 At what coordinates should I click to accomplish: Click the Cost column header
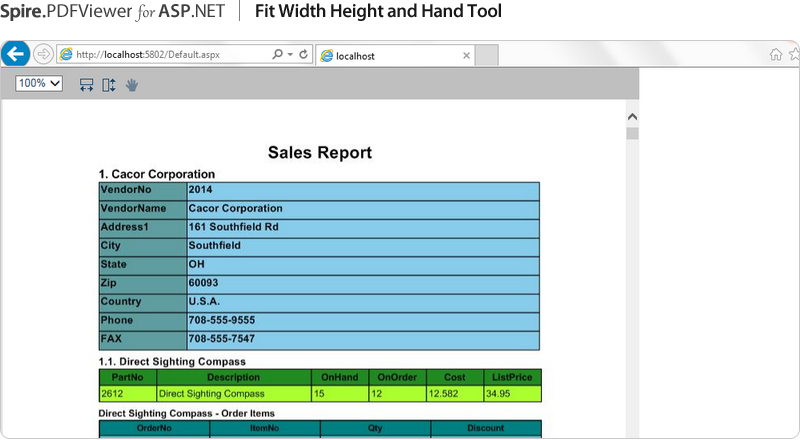(455, 377)
